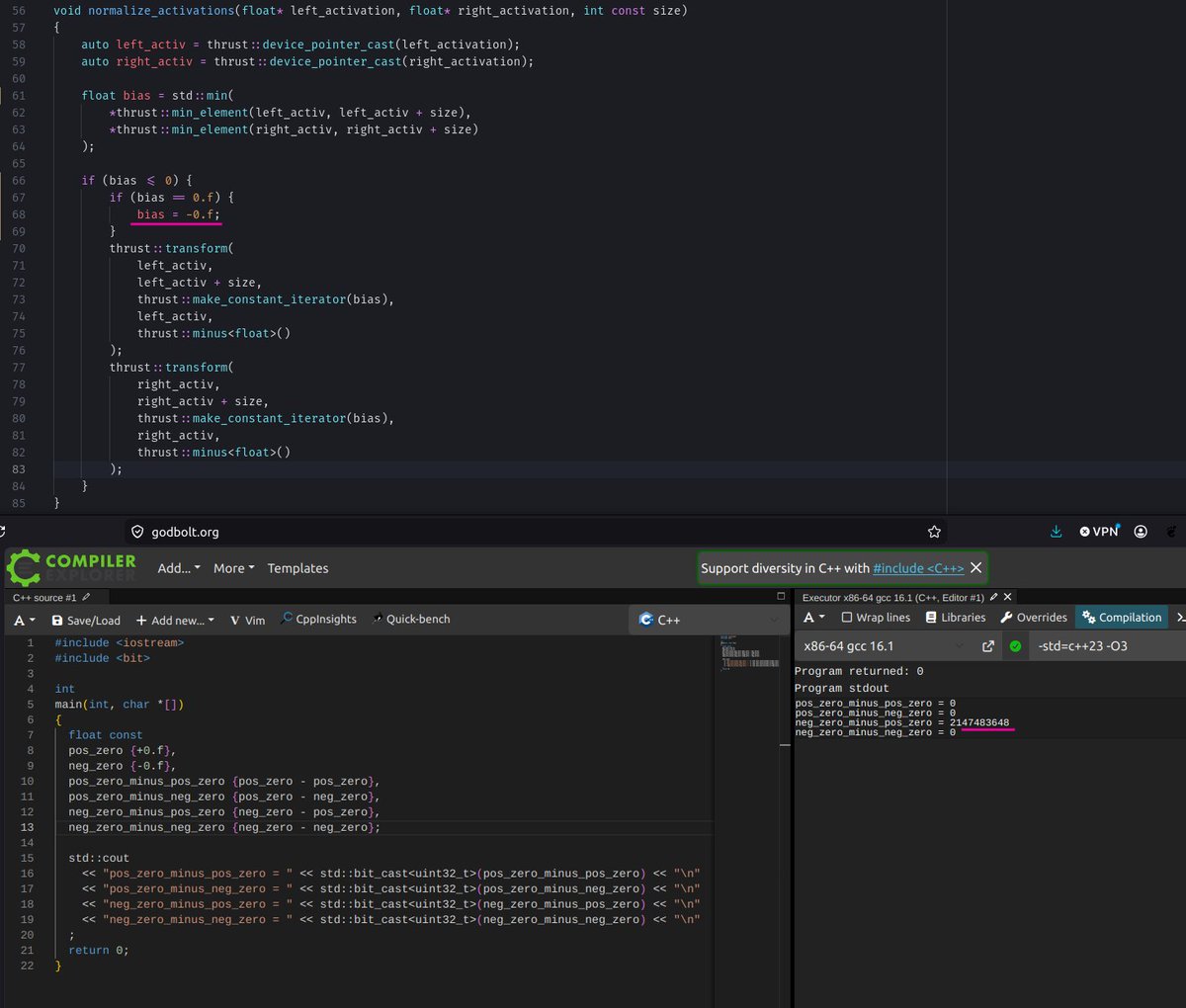This screenshot has height=1008, width=1186.
Task: Click the Compiler Explorer logo
Action: tap(71, 567)
